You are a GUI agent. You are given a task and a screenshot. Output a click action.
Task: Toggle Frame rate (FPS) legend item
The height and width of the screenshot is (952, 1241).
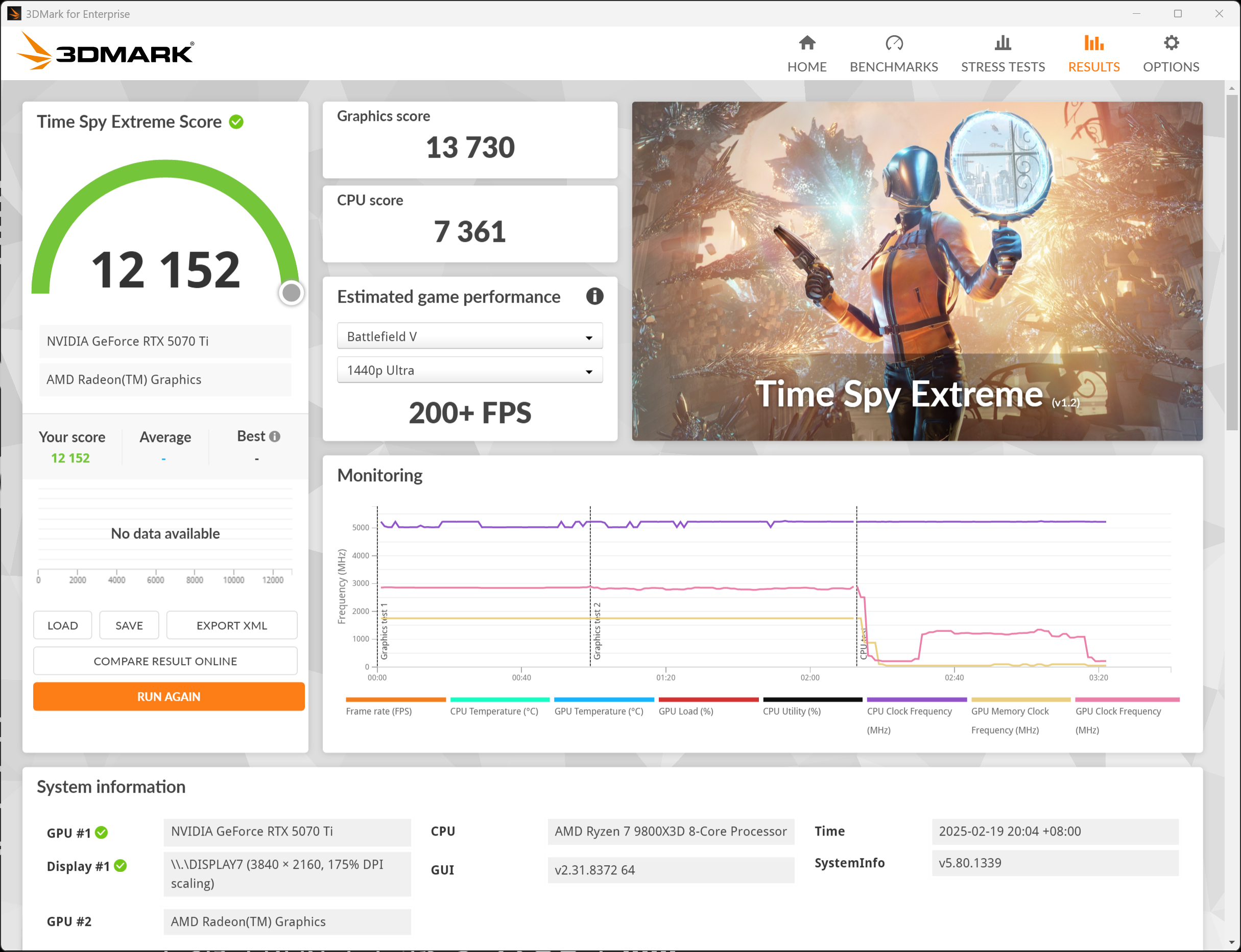379,711
